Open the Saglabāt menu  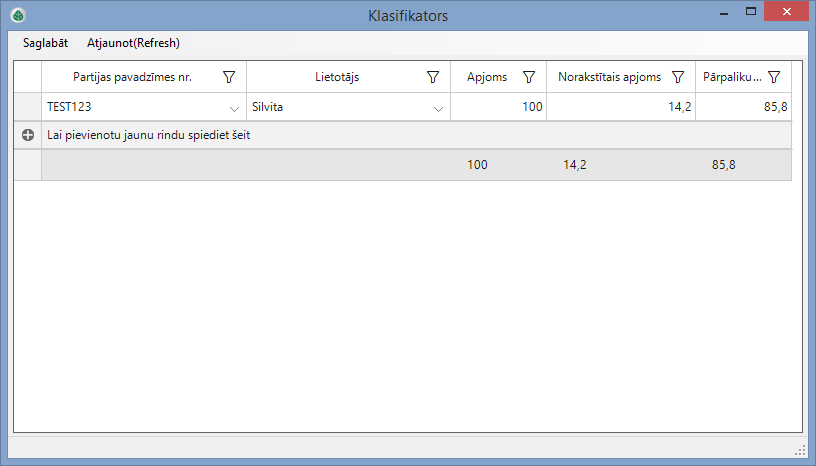(45, 43)
